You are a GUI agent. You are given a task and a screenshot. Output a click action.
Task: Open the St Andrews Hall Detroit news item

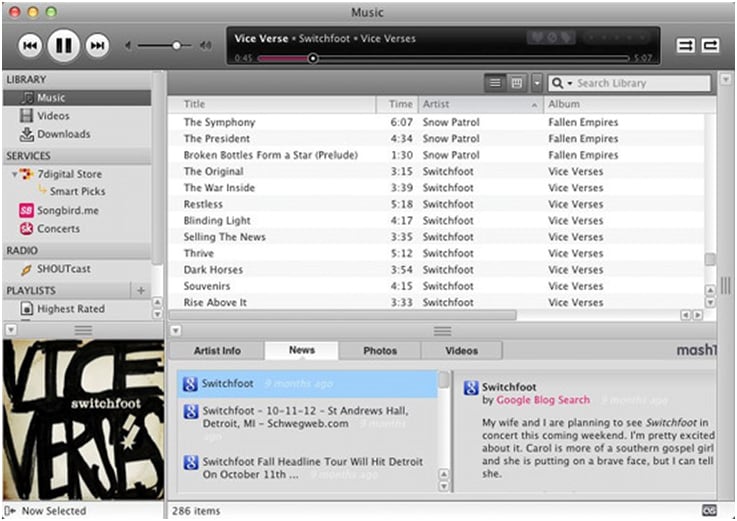click(x=307, y=423)
